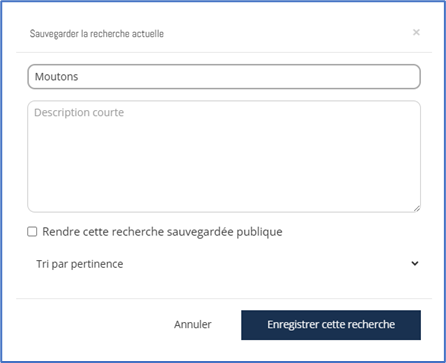
Task: Cancel with the 'Annuler' button
Action: click(x=193, y=324)
